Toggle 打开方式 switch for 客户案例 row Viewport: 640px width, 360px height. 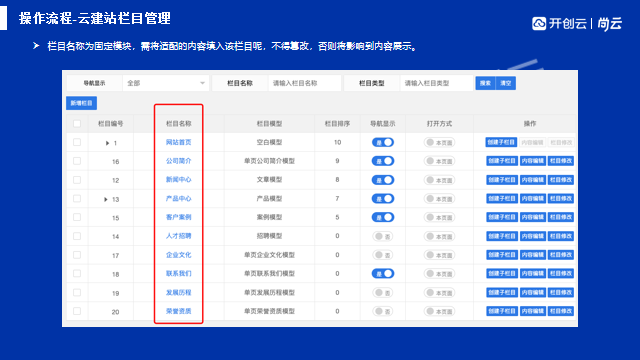click(439, 217)
